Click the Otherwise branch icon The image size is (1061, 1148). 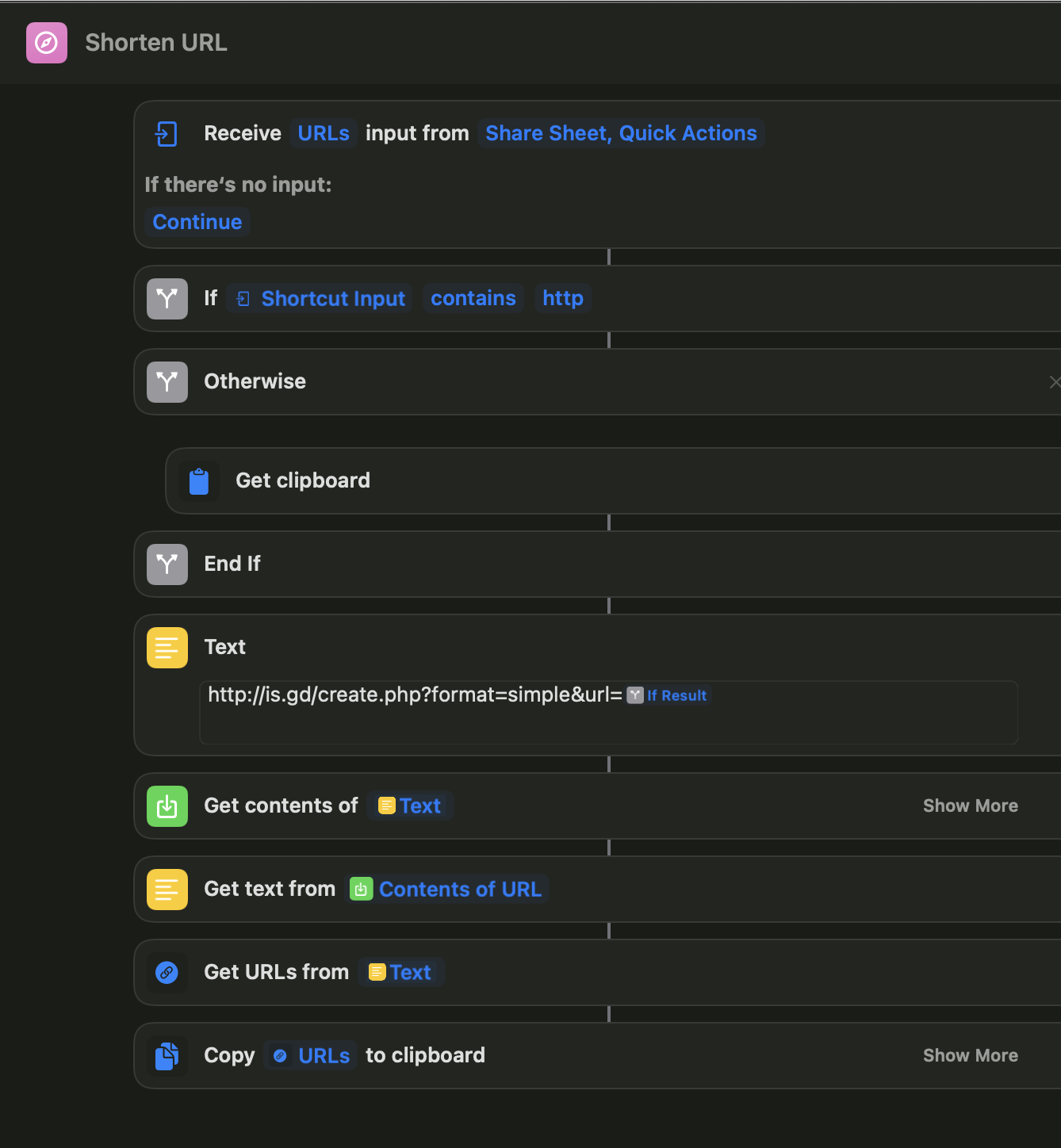click(167, 381)
